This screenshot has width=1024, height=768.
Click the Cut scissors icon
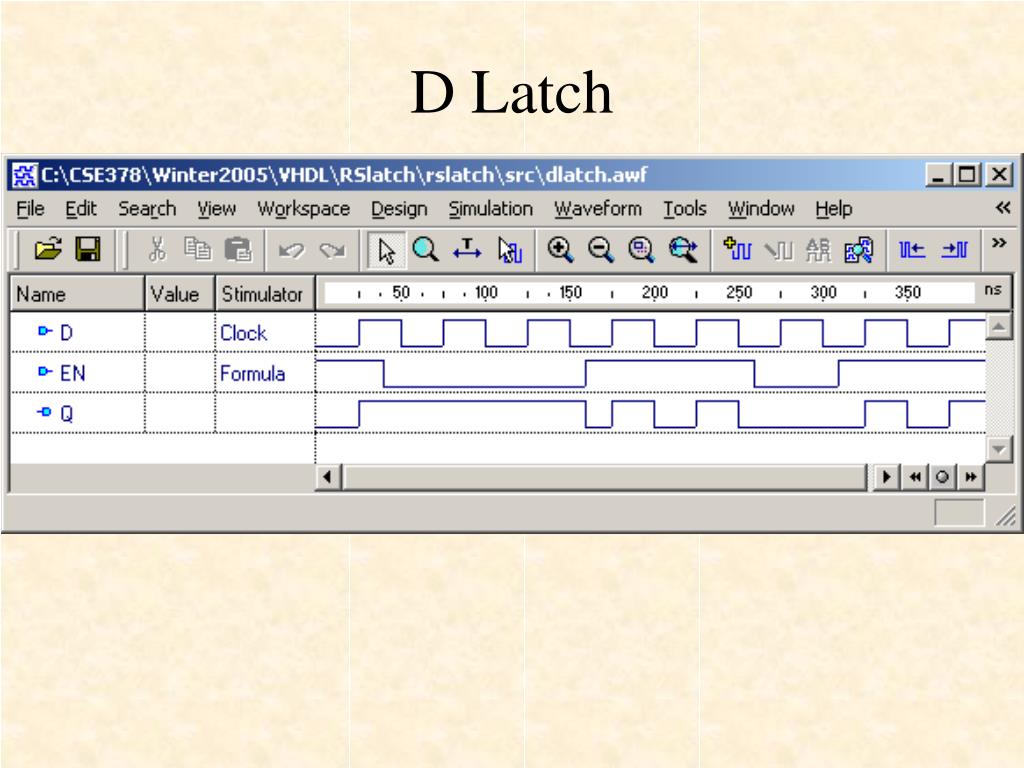(157, 249)
